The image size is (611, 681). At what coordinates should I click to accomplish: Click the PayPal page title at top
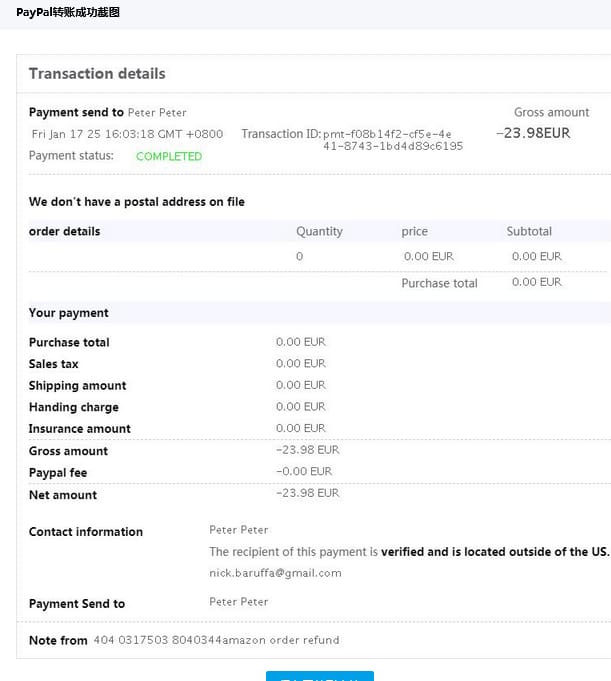[x=68, y=12]
